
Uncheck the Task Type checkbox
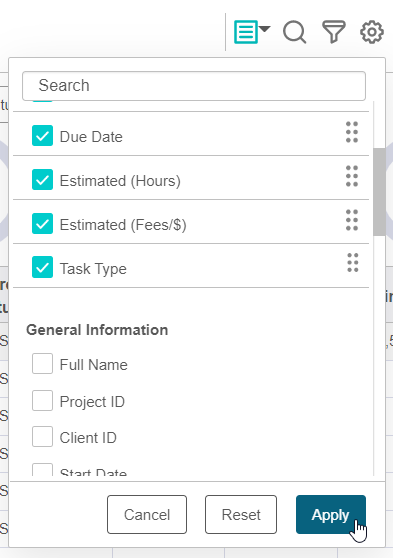click(x=42, y=267)
